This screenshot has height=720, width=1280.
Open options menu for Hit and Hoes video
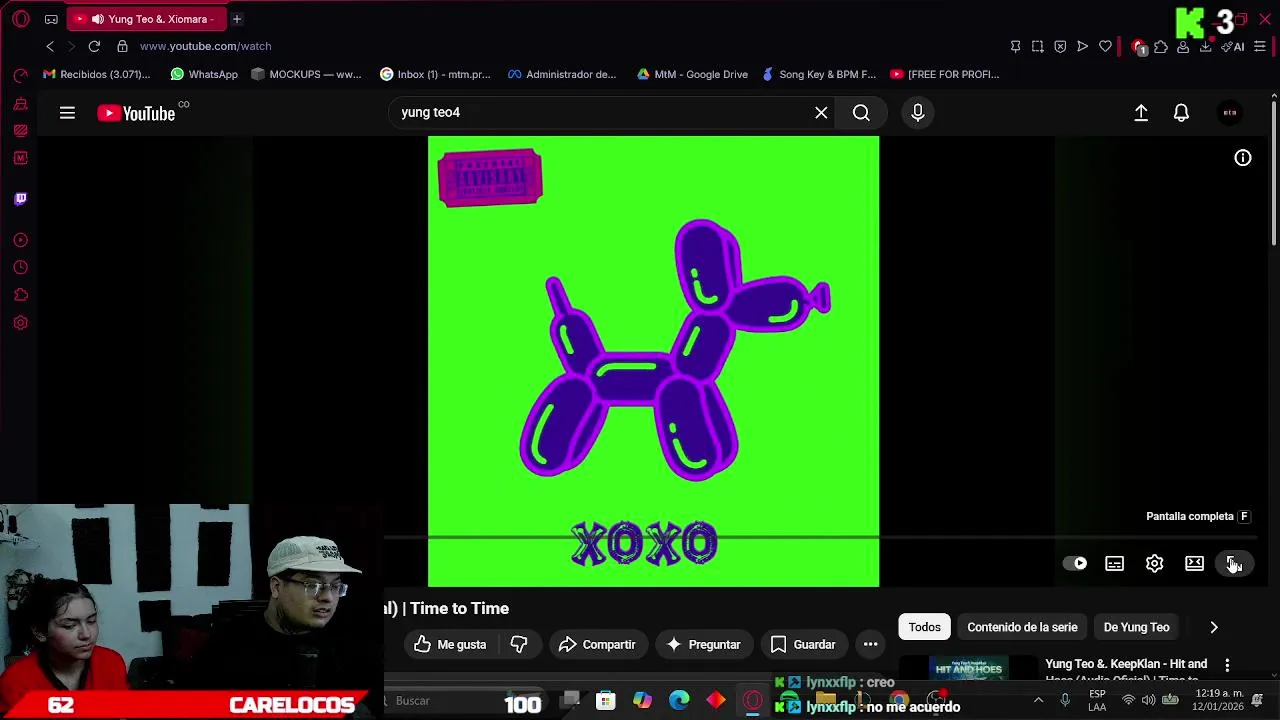click(1227, 666)
